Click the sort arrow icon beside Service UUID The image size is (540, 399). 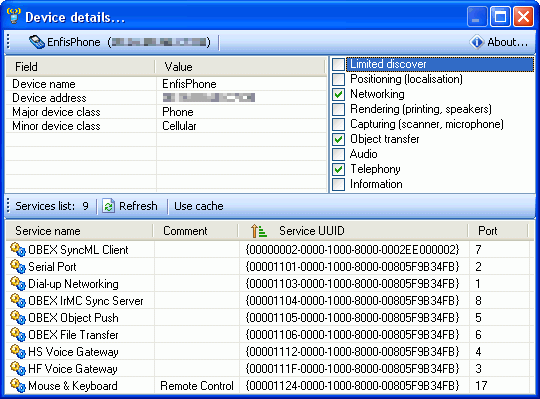(259, 231)
